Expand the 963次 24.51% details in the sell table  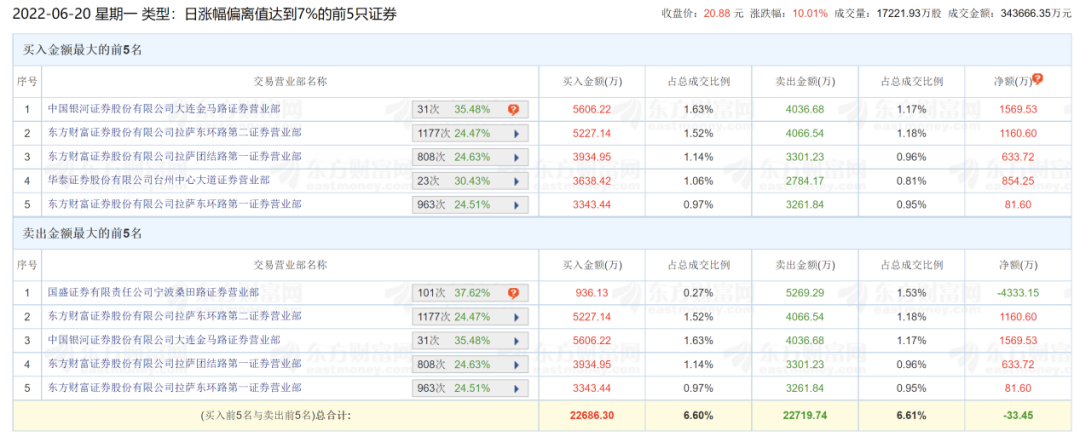click(x=516, y=388)
